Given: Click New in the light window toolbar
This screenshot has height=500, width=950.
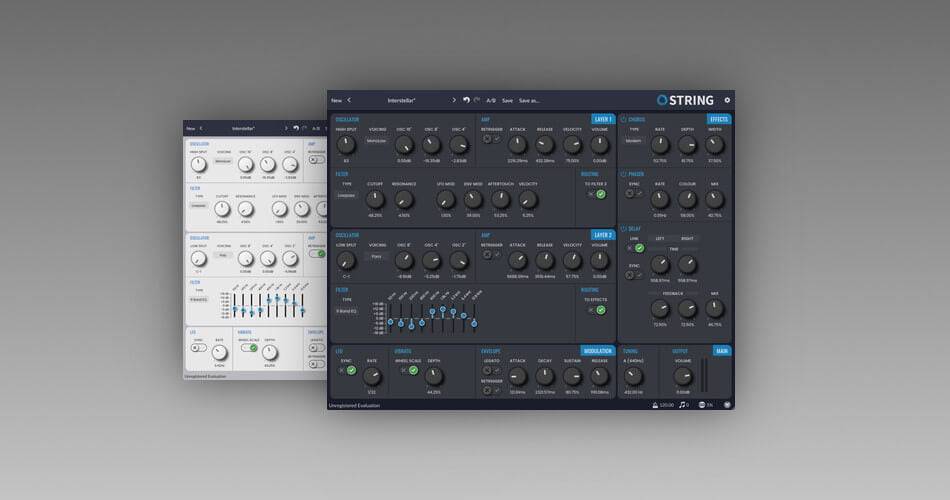Looking at the screenshot, I should point(191,128).
